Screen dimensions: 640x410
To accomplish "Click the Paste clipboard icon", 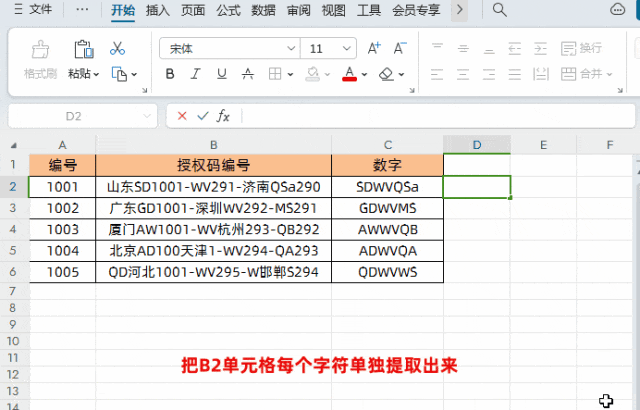I will click(84, 49).
